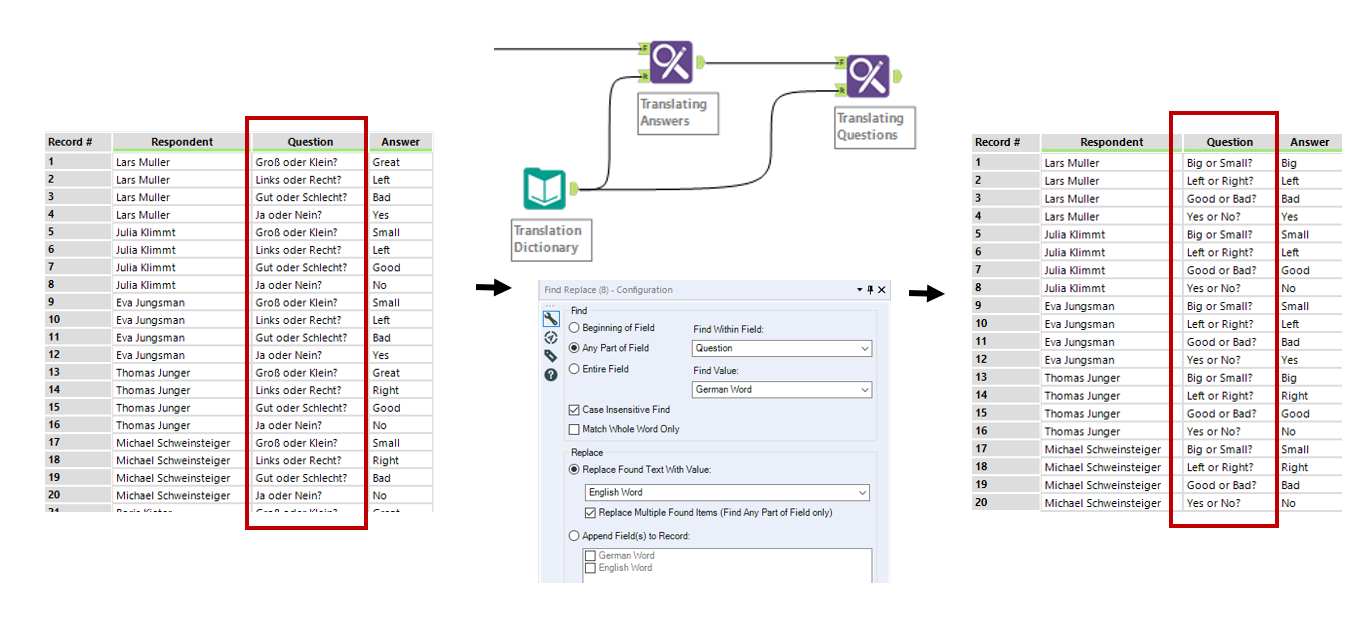The height and width of the screenshot is (617, 1368).
Task: Select the Translating Answers Find Replace tool
Action: pyautogui.click(x=670, y=64)
